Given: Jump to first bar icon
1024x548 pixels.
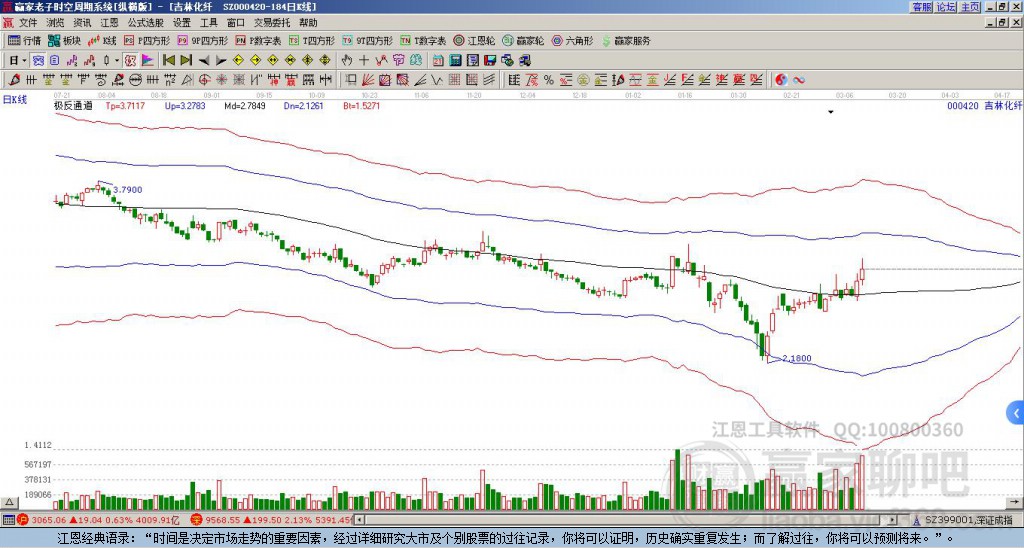Looking at the screenshot, I should pos(168,61).
